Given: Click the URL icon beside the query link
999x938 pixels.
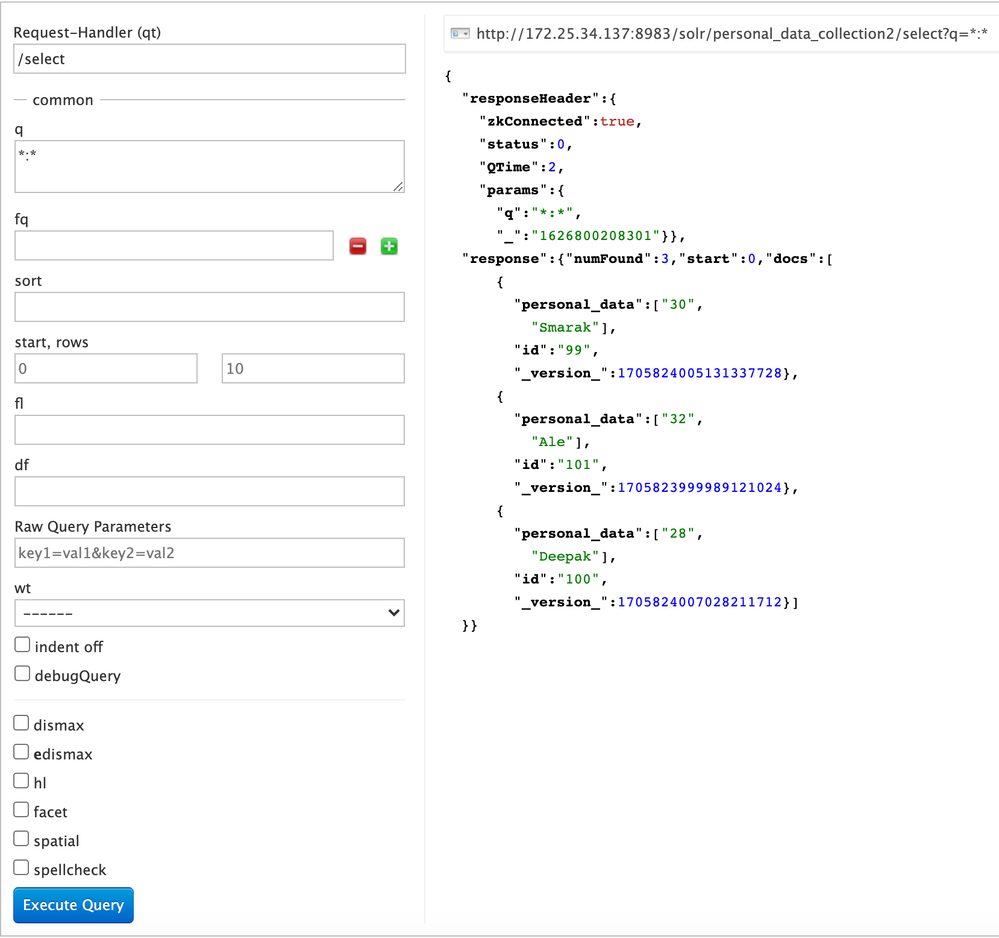Looking at the screenshot, I should click(460, 33).
